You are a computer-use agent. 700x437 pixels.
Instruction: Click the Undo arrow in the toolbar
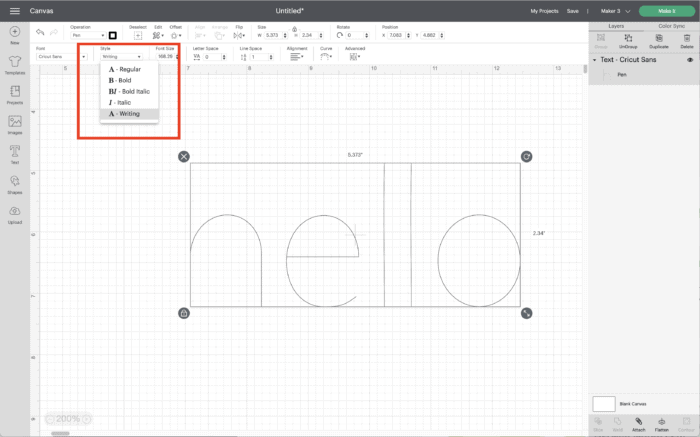point(40,33)
